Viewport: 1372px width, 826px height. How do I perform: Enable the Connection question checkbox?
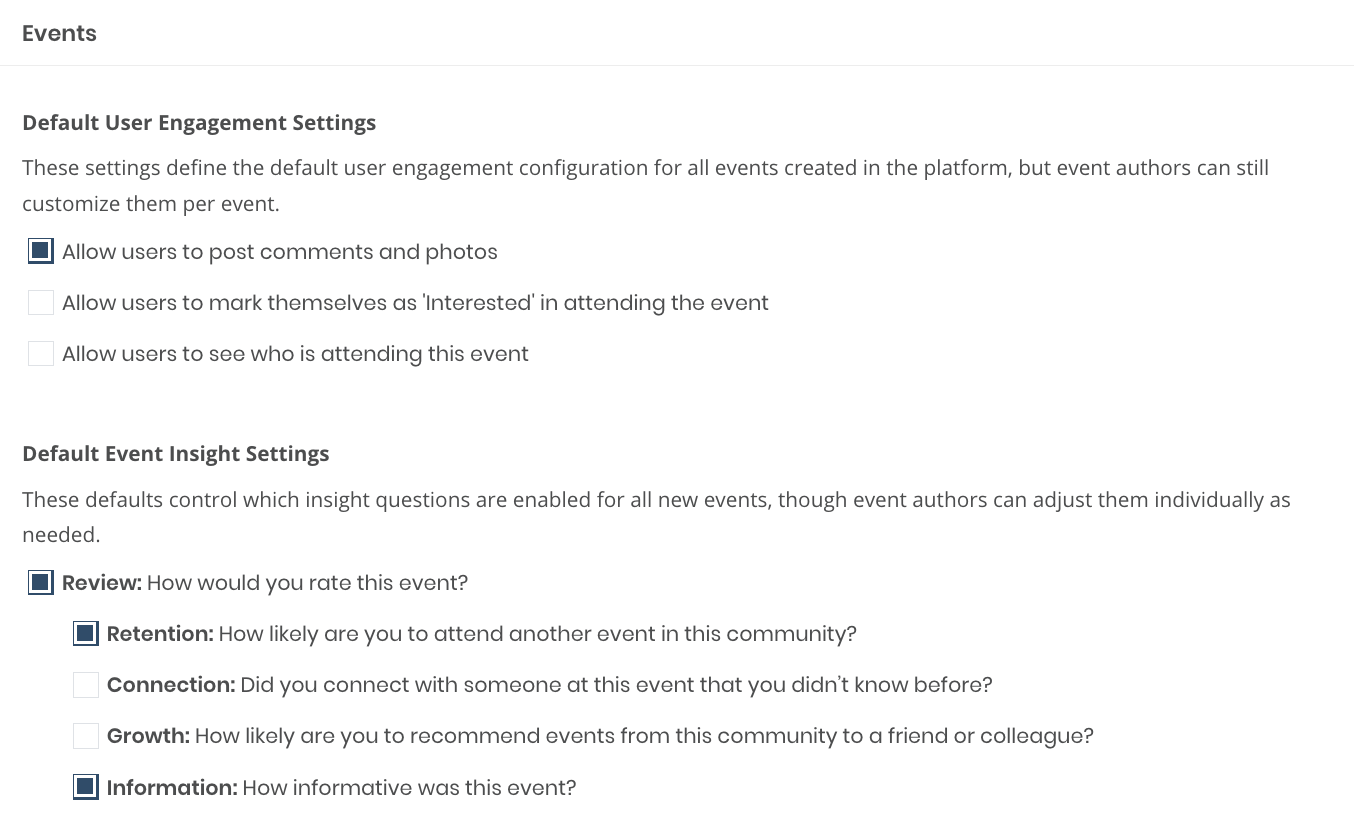(x=86, y=684)
